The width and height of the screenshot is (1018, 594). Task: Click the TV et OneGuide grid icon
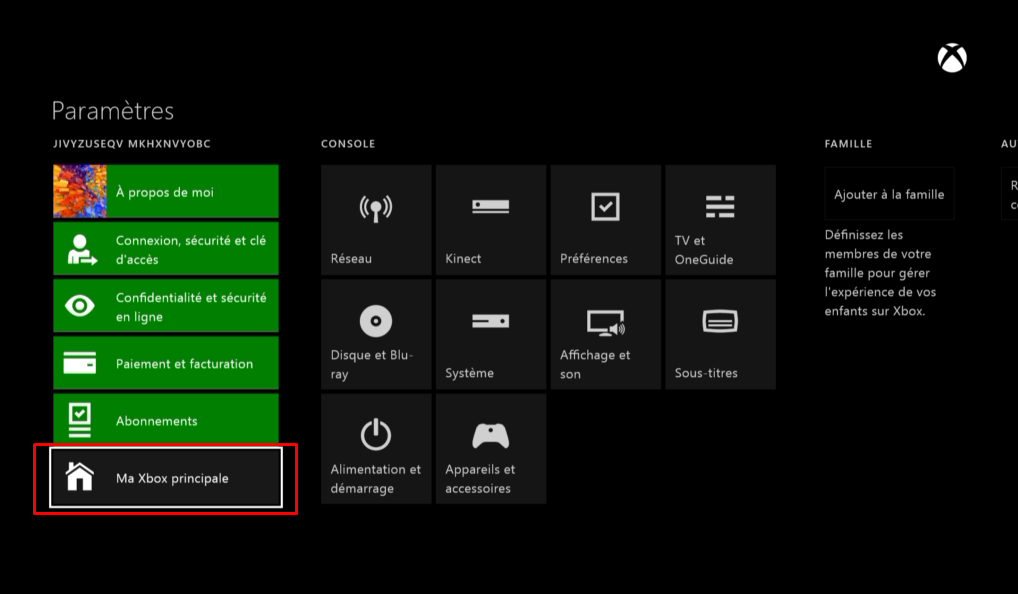720,206
